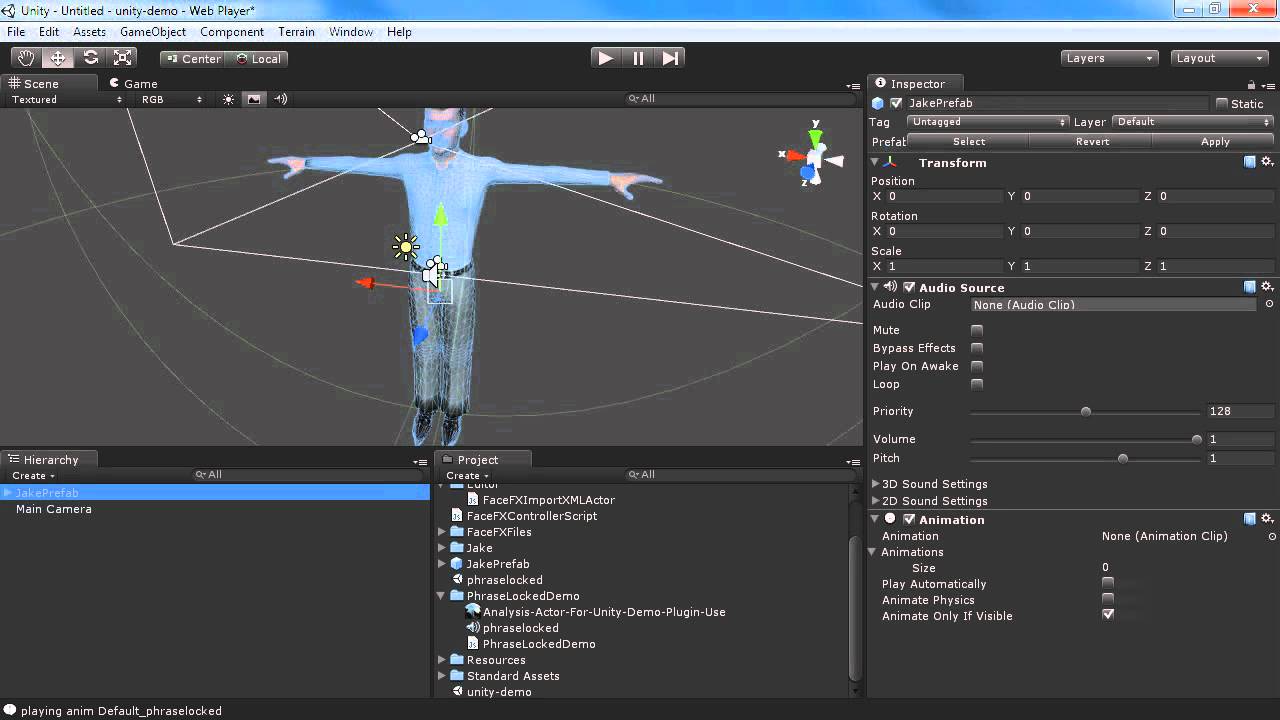
Task: Expand the PhraseLockedDemo folder
Action: coord(441,595)
